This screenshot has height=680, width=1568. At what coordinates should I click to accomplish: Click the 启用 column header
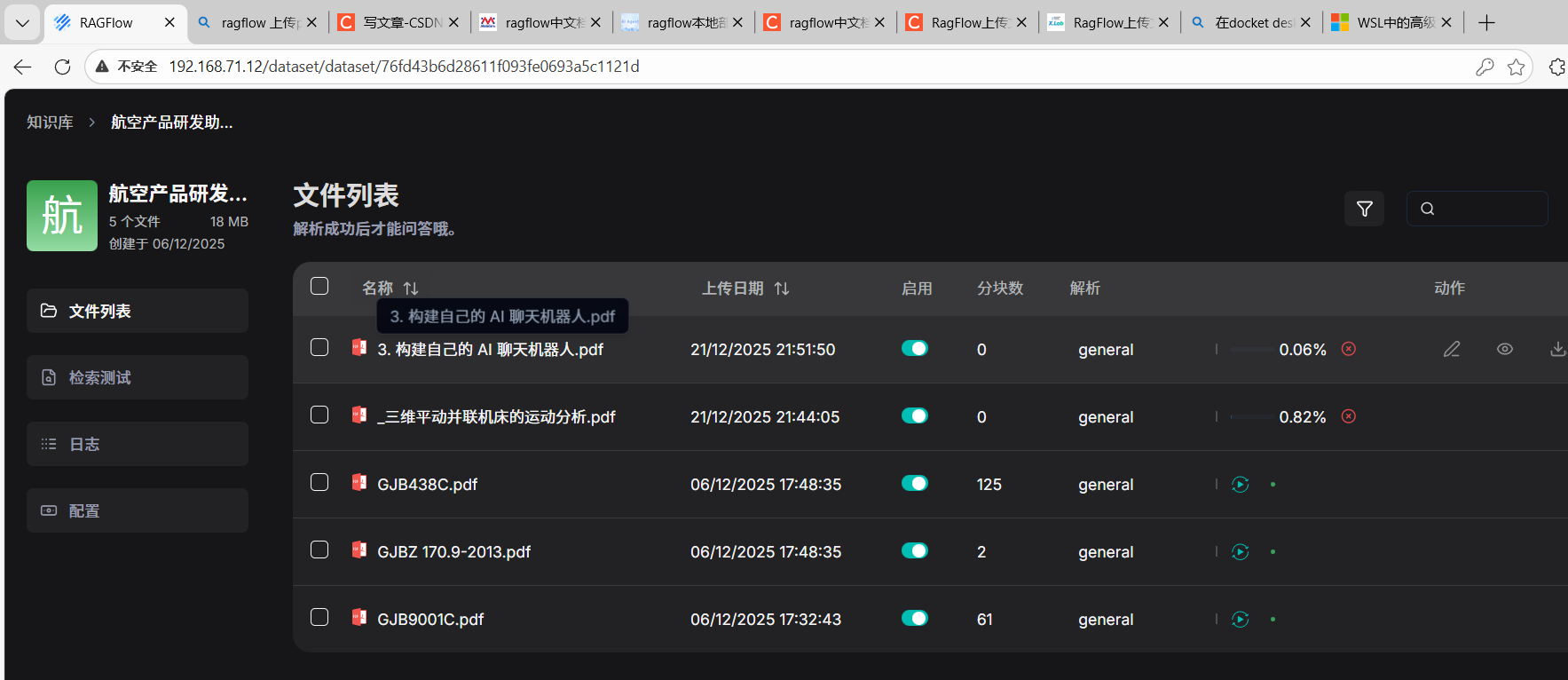click(x=917, y=289)
